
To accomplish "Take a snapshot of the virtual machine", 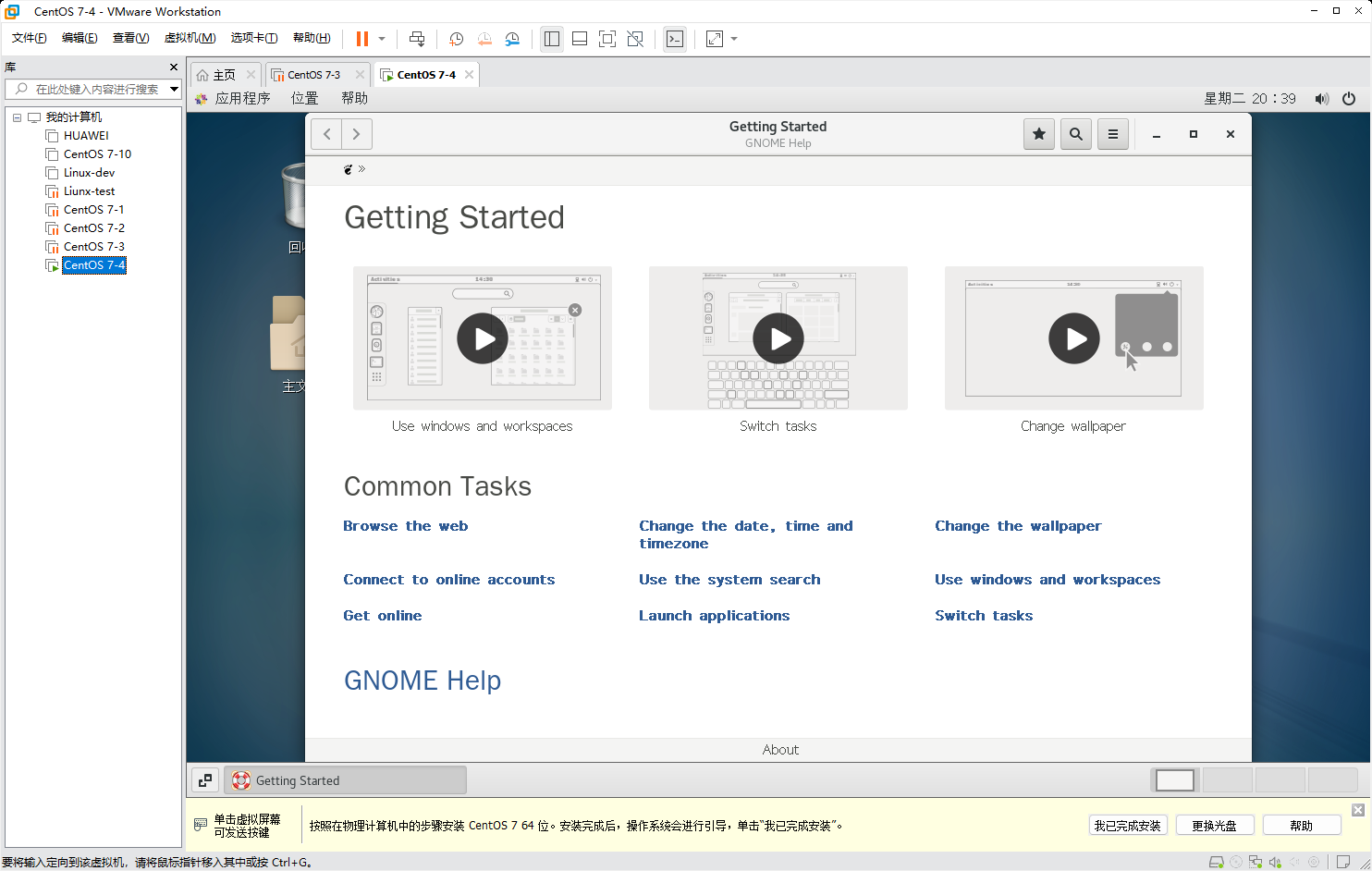I will [456, 39].
